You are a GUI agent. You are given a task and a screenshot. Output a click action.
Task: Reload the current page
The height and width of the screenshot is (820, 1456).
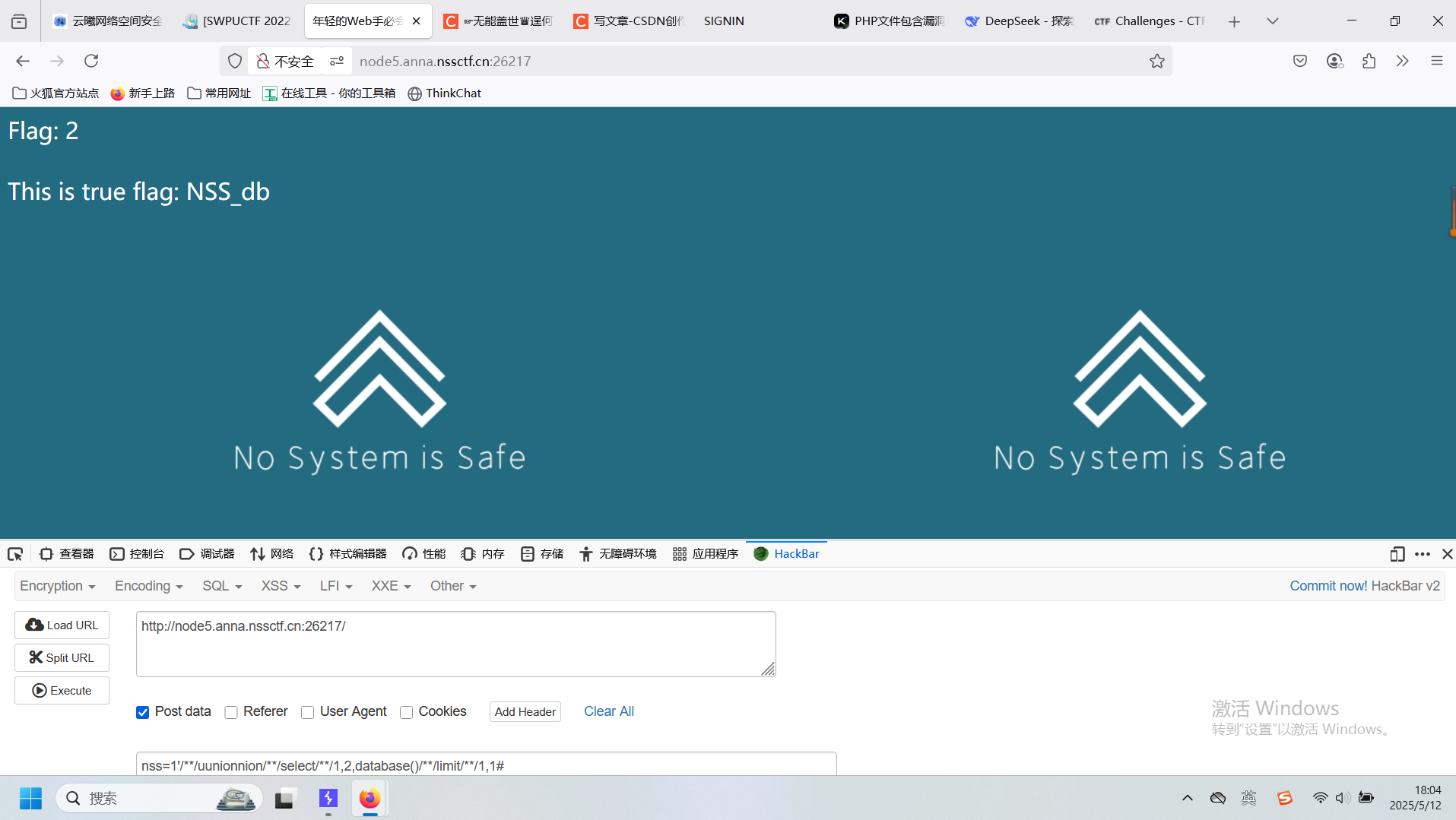tap(91, 61)
